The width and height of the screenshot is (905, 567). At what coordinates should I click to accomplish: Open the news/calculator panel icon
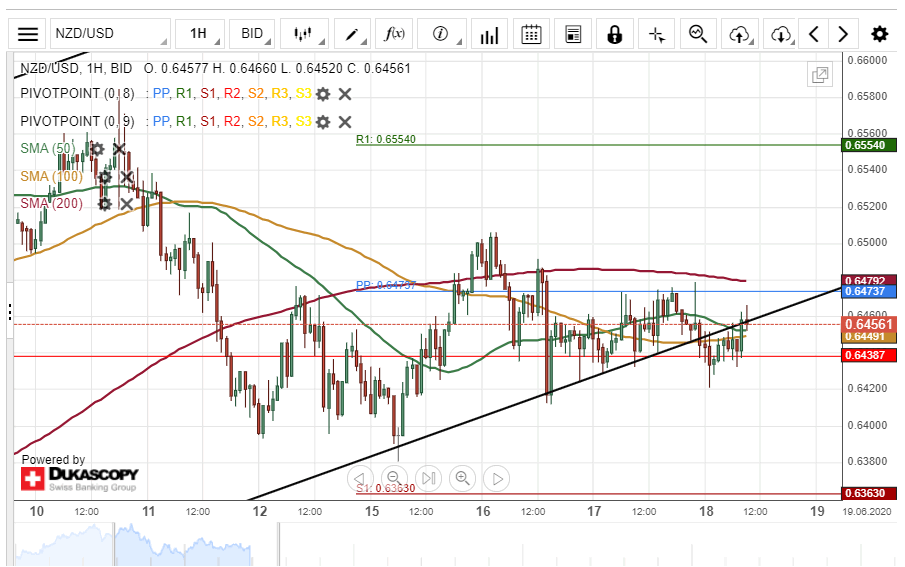[x=573, y=34]
